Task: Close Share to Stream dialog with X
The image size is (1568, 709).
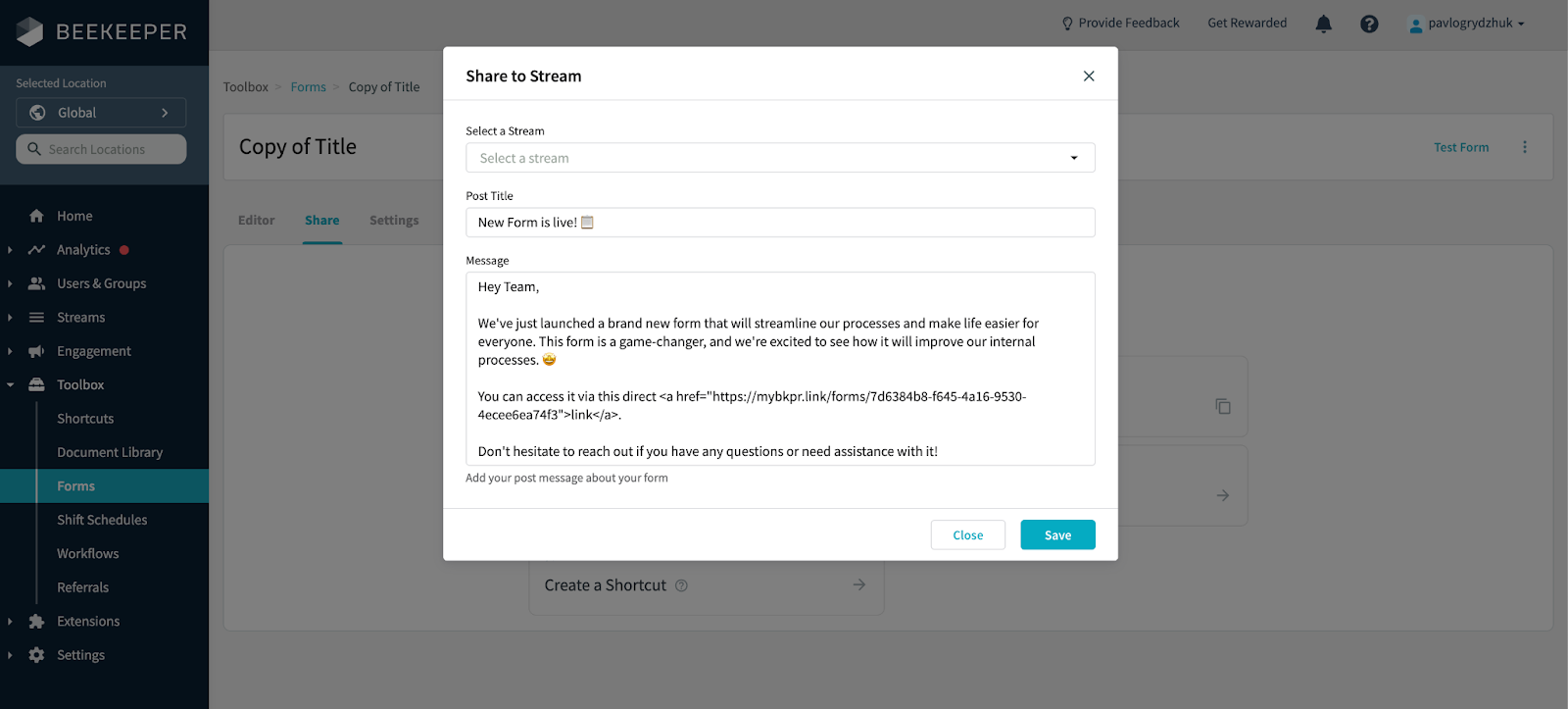Action: click(x=1089, y=76)
